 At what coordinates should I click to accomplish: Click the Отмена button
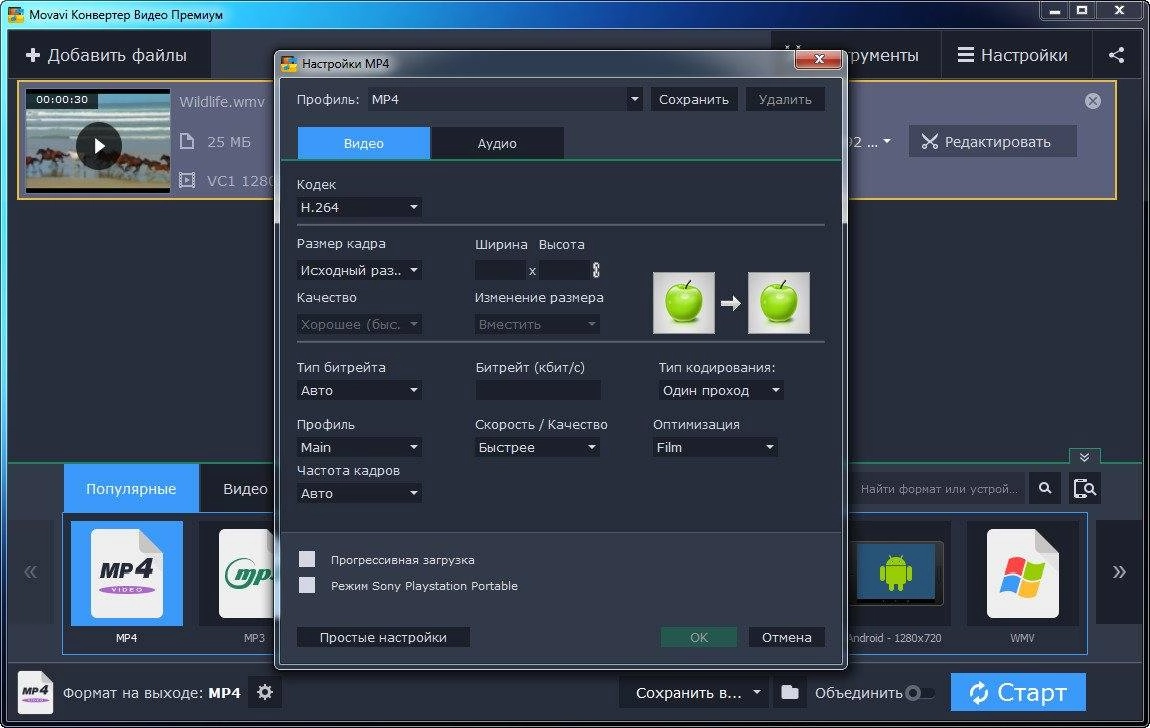(786, 637)
